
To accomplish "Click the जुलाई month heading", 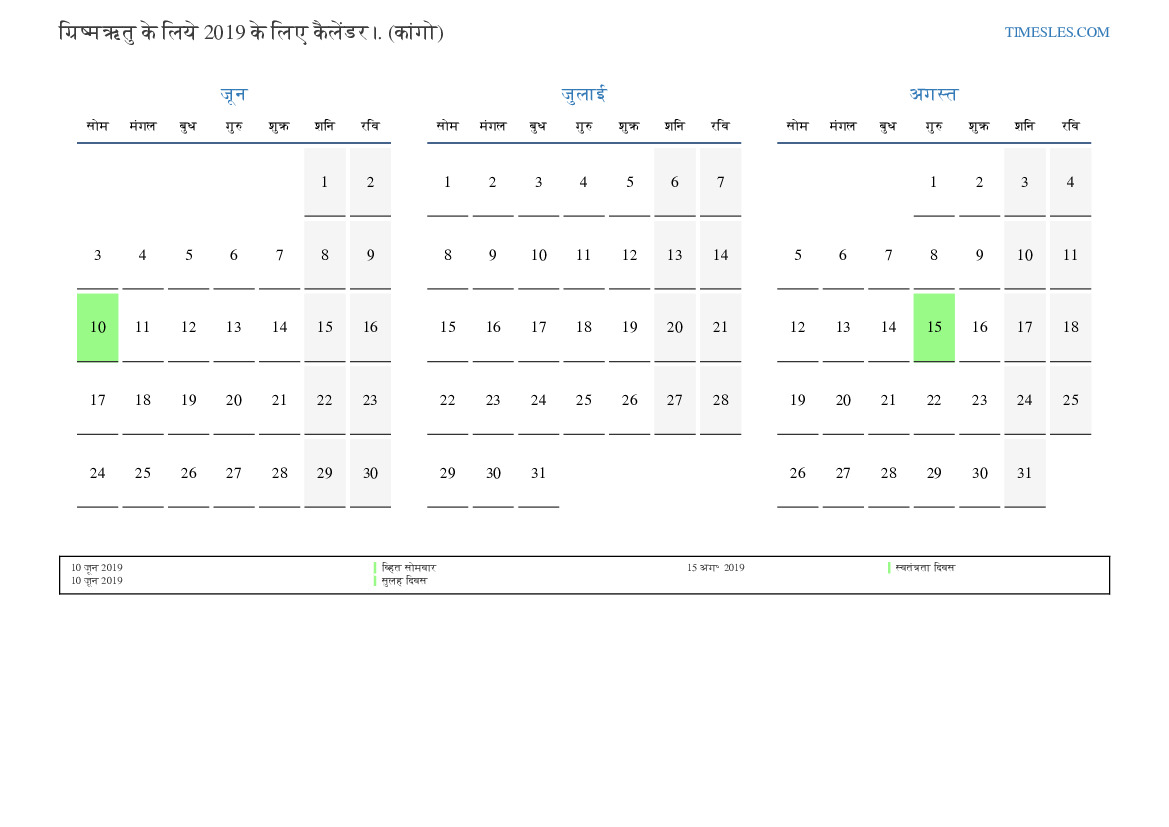I will [x=583, y=95].
